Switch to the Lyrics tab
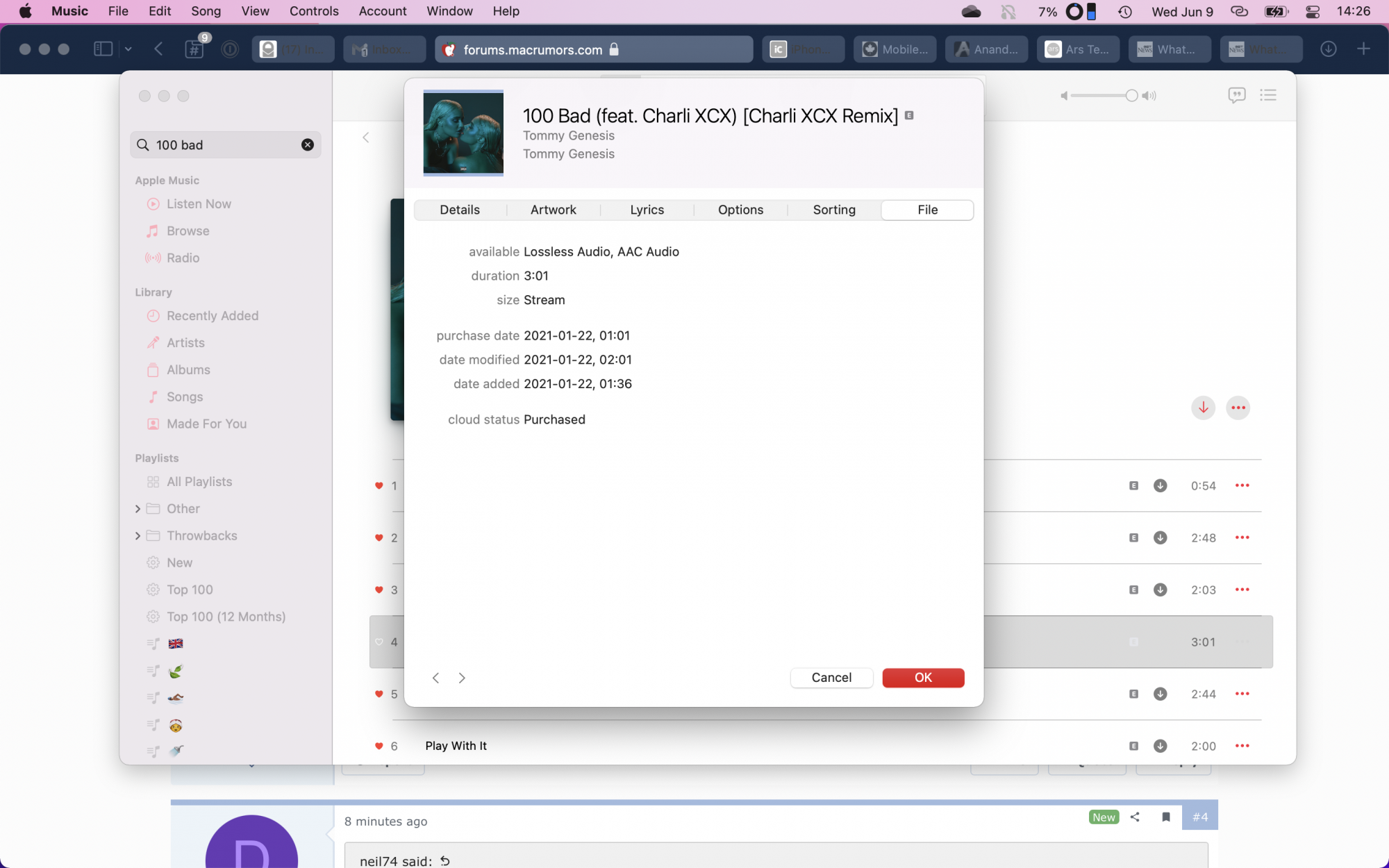 pyautogui.click(x=647, y=210)
